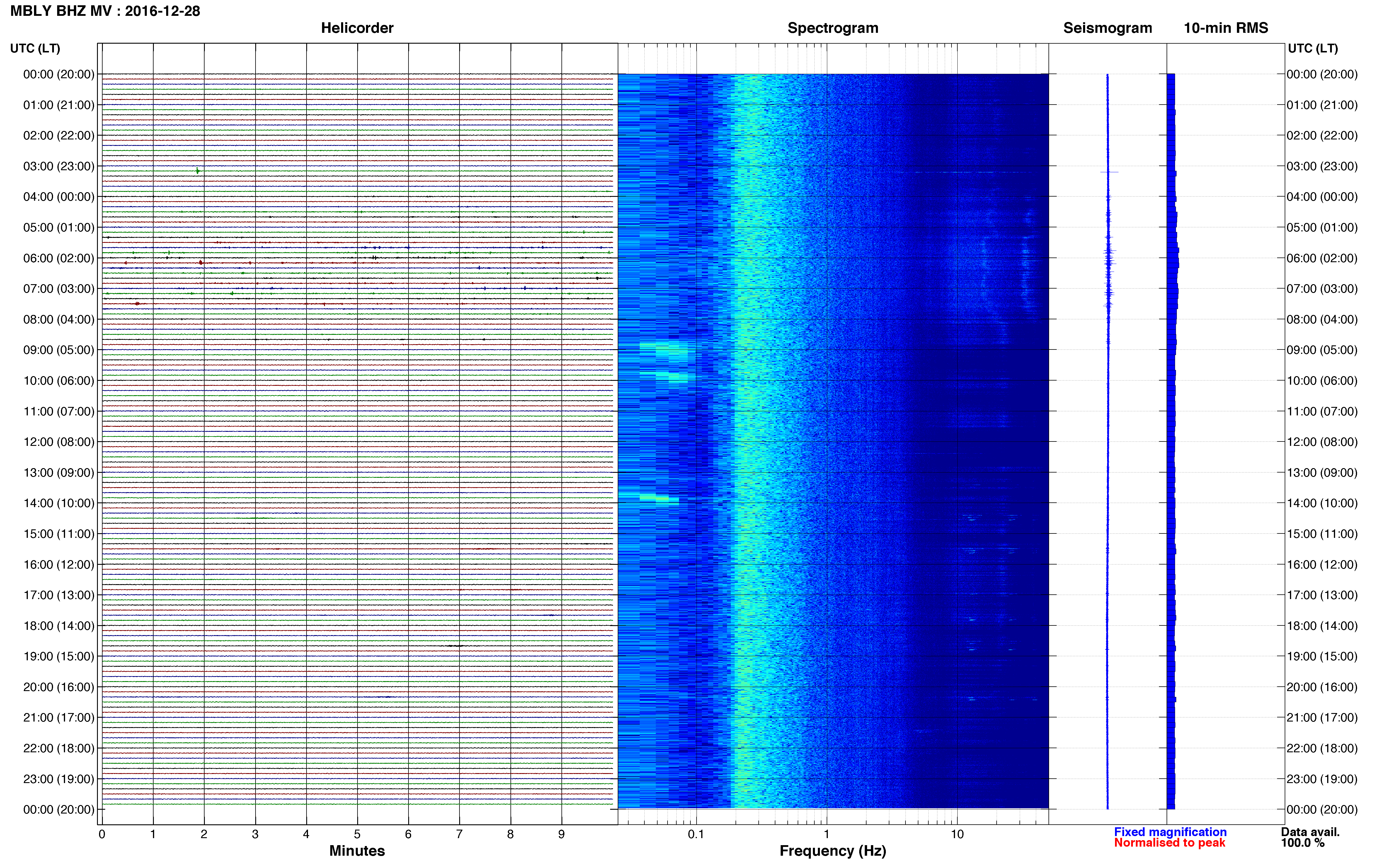Click '22:00 (18:00)' on the helicorder time axis
The height and width of the screenshot is (868, 1389).
(x=59, y=748)
